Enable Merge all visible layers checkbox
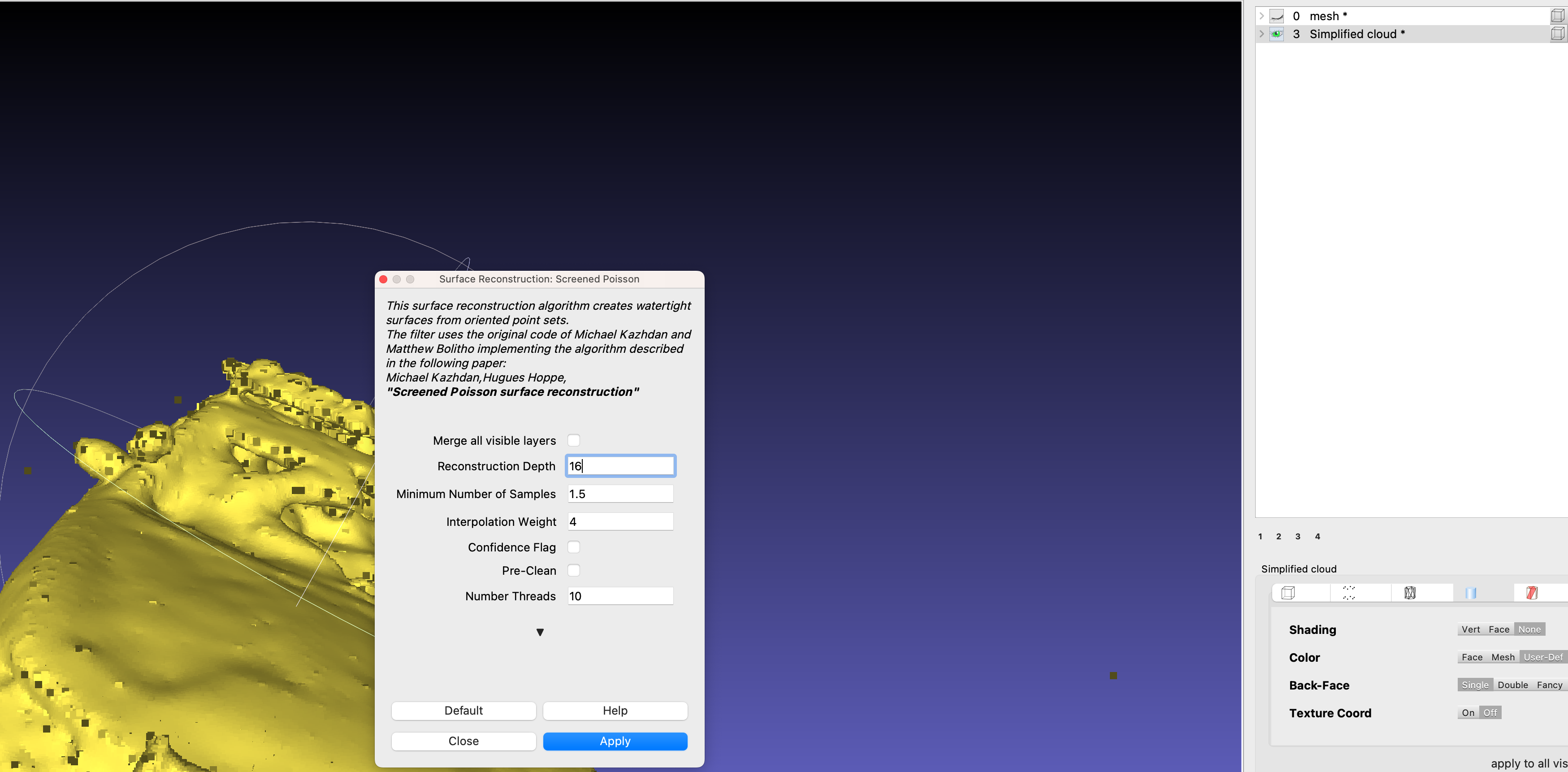This screenshot has width=1568, height=772. pos(573,440)
